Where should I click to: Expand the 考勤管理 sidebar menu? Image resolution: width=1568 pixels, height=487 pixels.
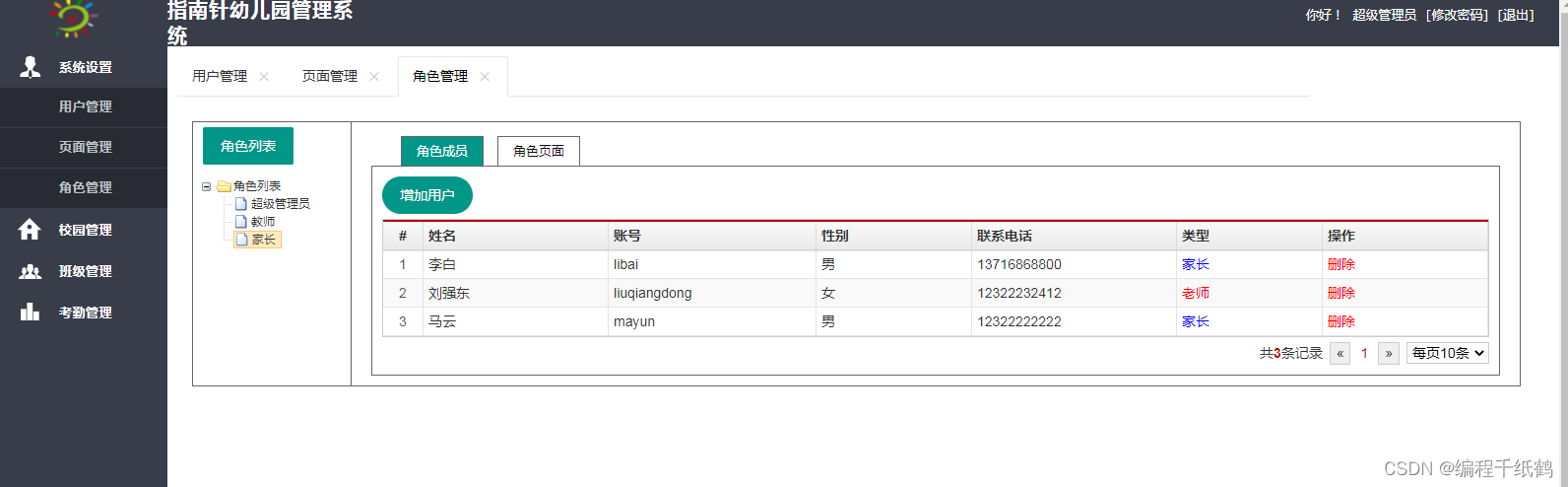click(x=84, y=313)
